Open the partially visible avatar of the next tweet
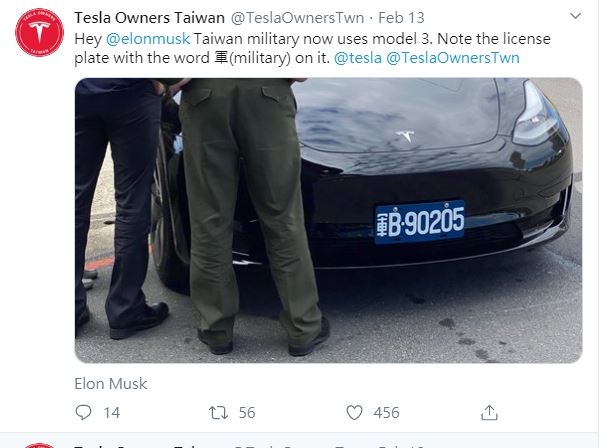Viewport: 614px width, 448px height. [39, 445]
